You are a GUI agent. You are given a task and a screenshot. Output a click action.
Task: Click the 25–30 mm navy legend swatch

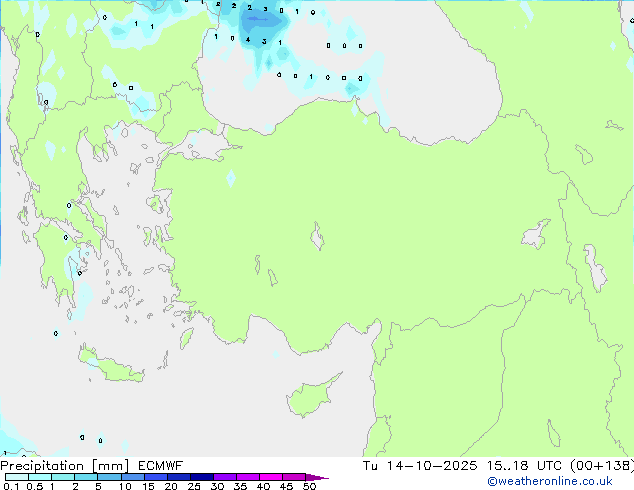[x=201, y=477]
